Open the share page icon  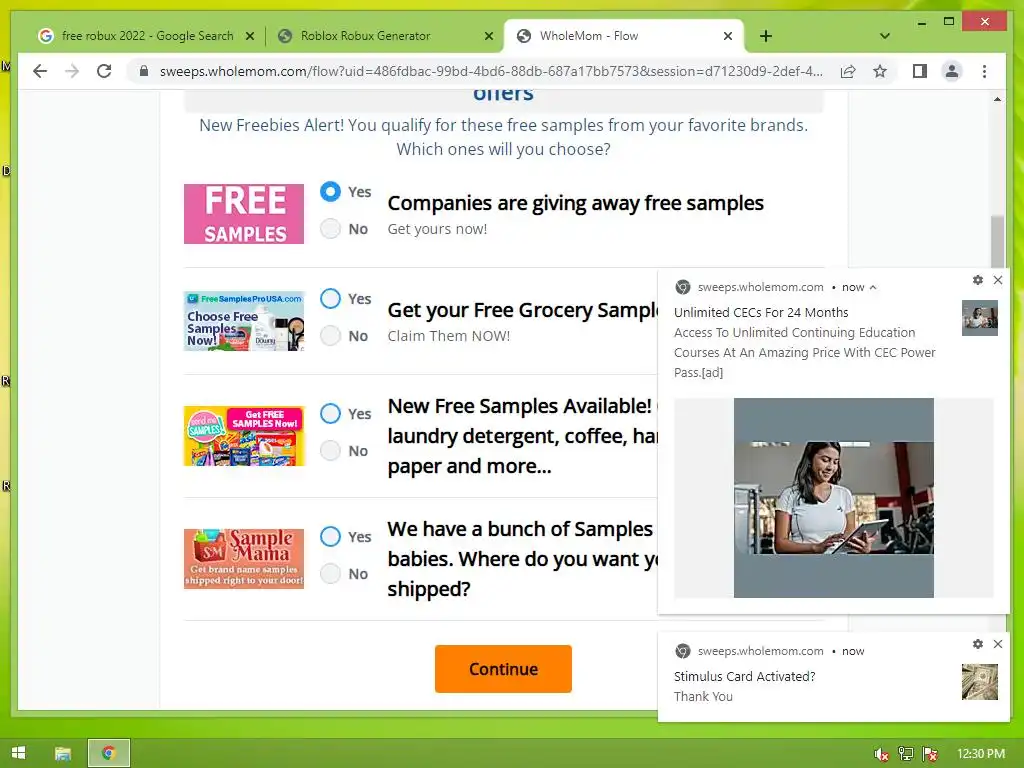pos(848,71)
